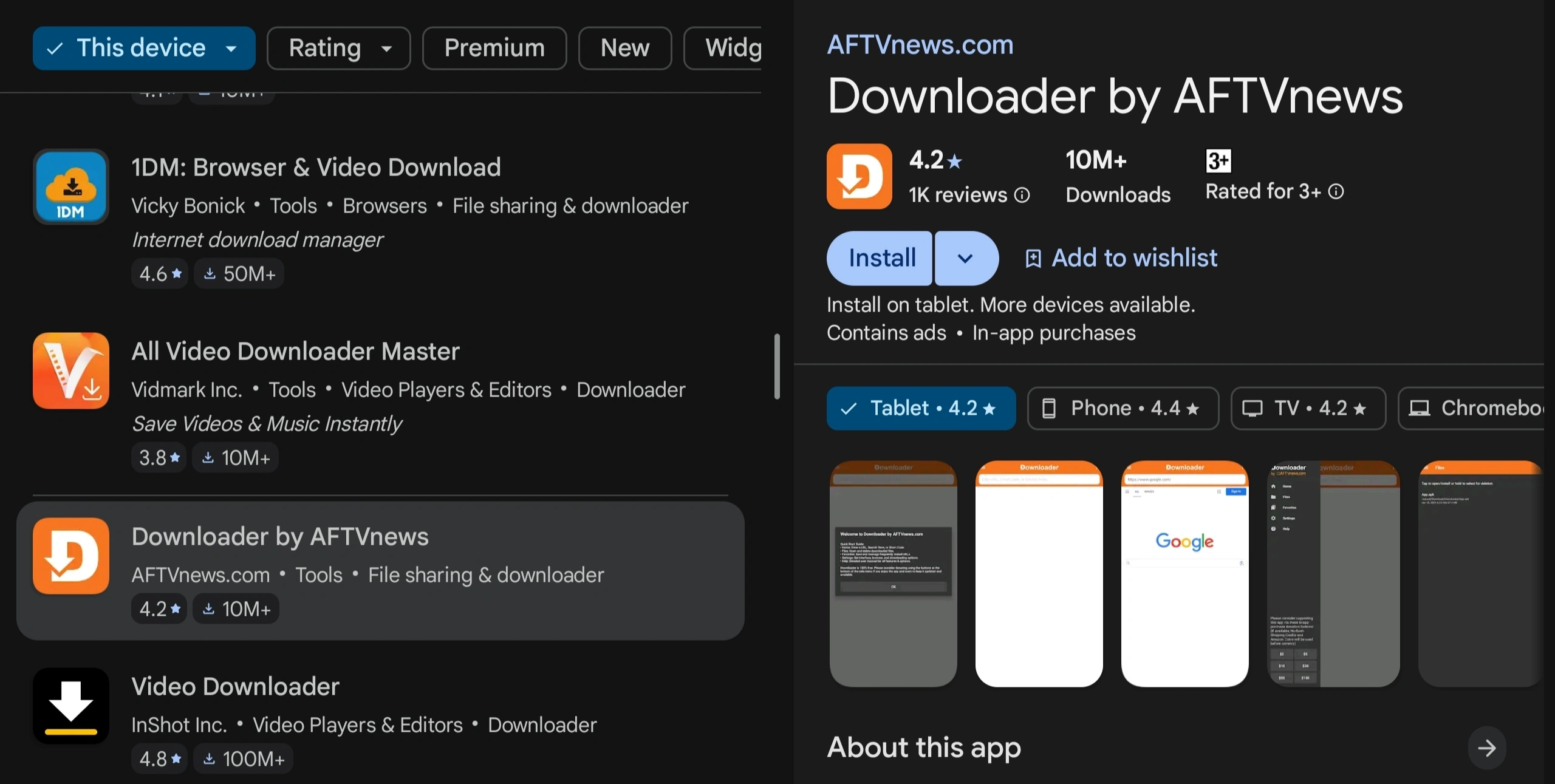
Task: Expand the This device dropdown
Action: click(144, 48)
